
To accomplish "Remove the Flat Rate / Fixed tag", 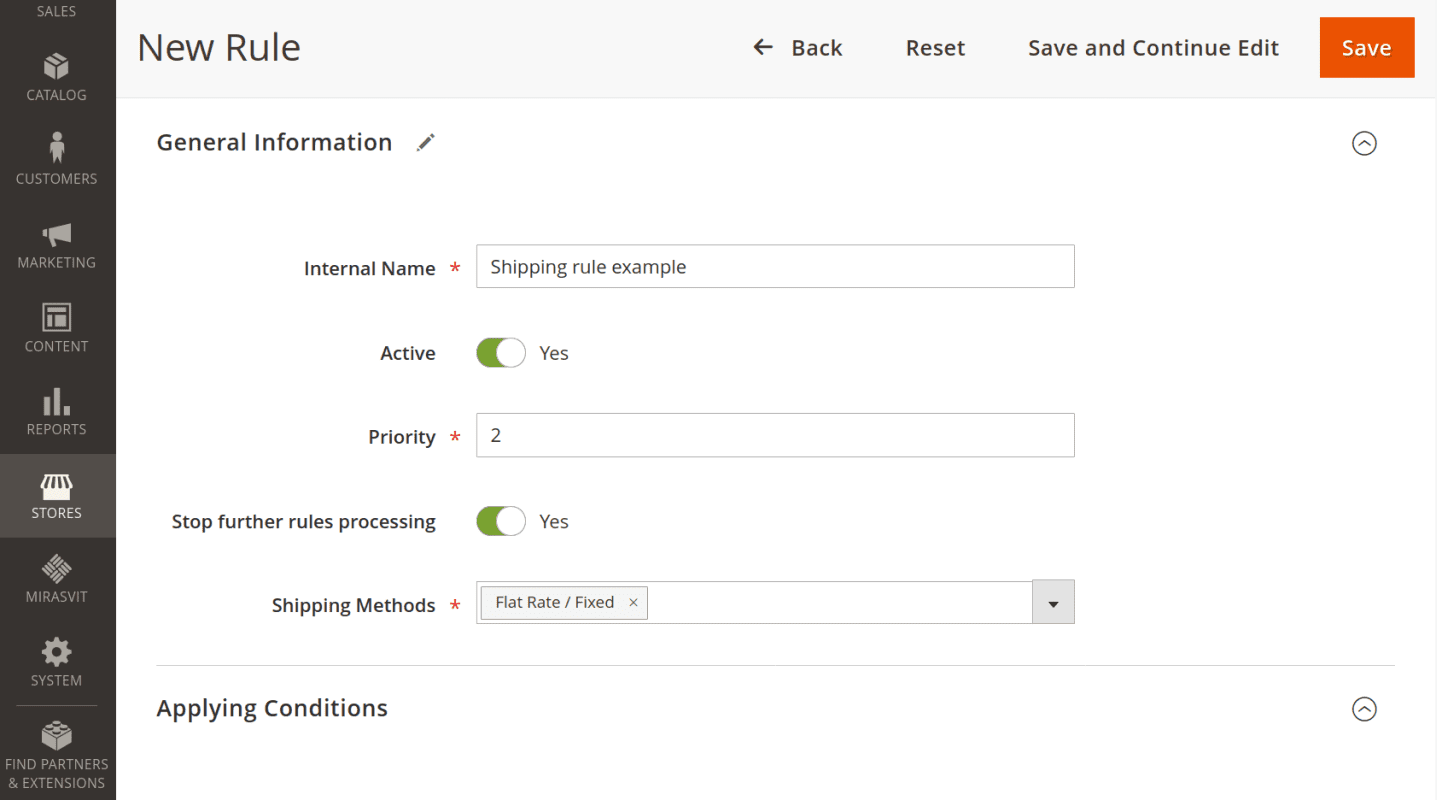I will (x=633, y=602).
